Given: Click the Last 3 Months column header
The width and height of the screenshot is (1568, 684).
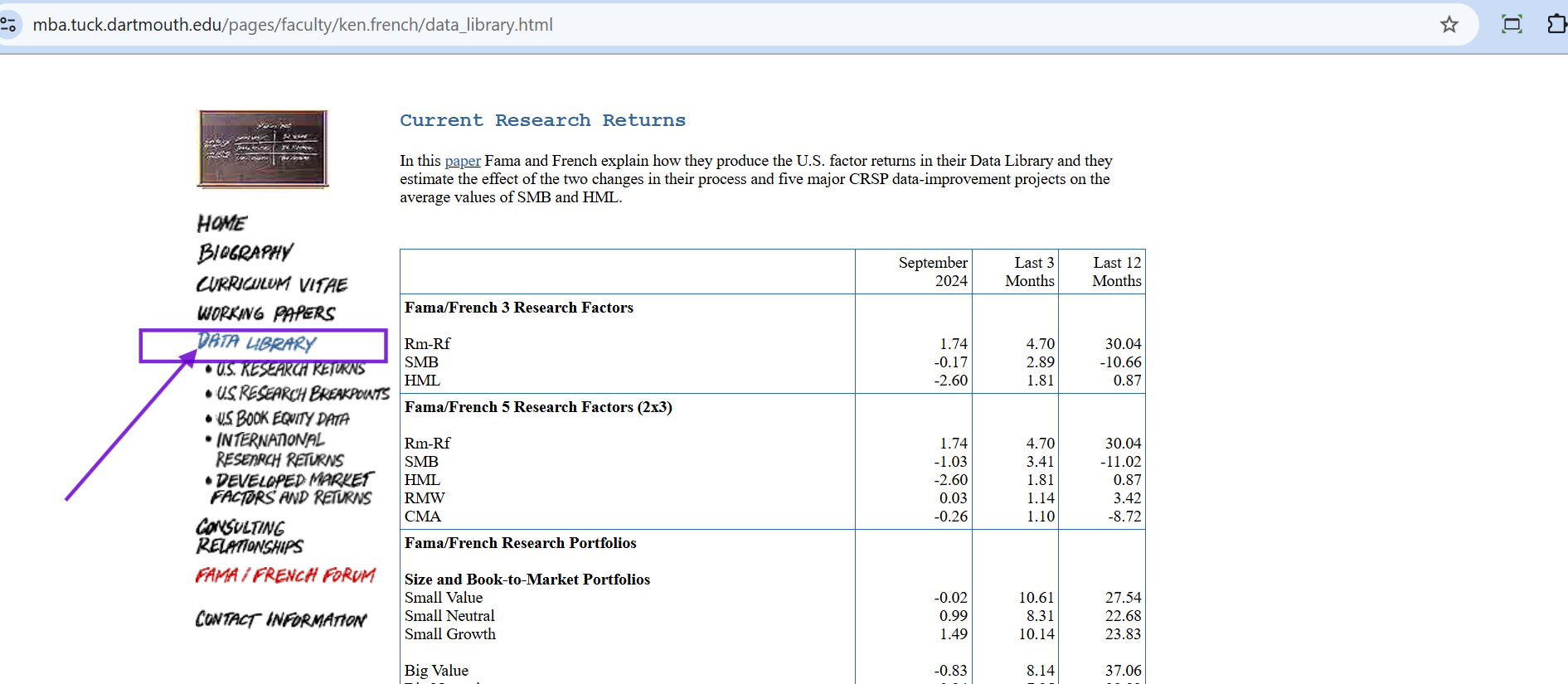Looking at the screenshot, I should tap(1030, 272).
